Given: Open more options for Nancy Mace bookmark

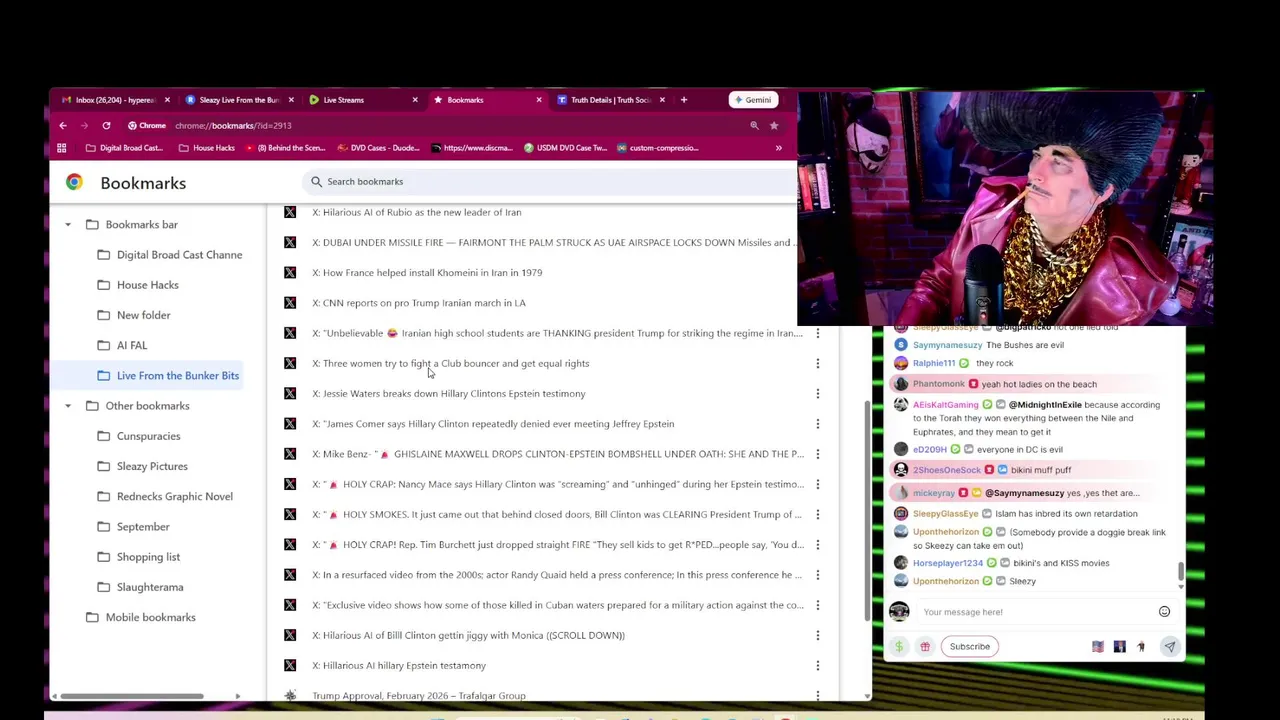Looking at the screenshot, I should coord(817,484).
